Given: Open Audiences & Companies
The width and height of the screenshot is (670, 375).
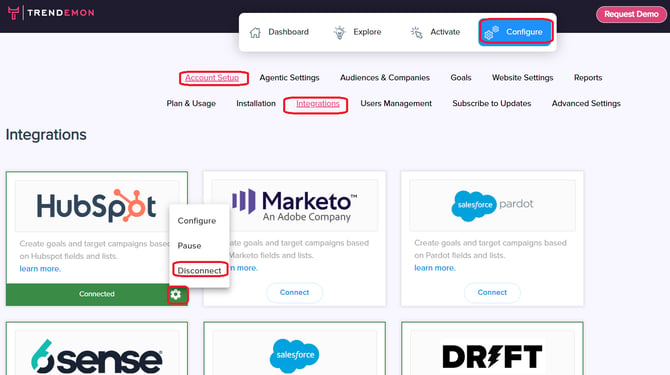Looking at the screenshot, I should [385, 78].
